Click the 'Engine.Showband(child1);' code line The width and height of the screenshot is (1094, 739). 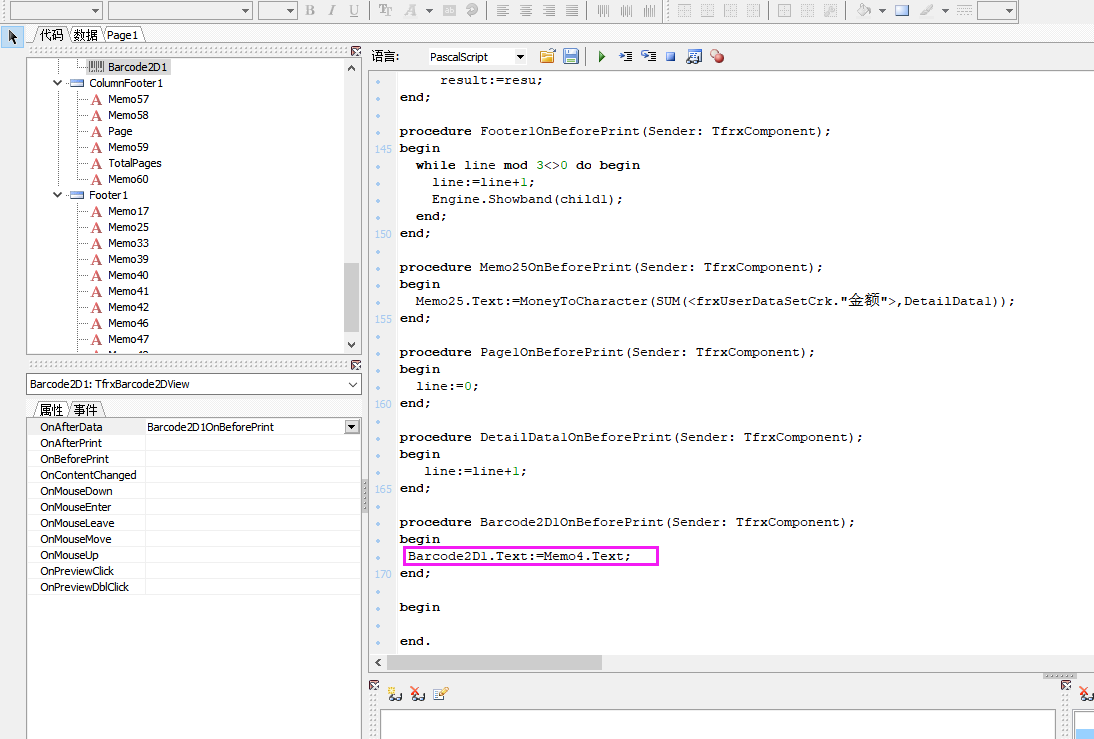[527, 200]
